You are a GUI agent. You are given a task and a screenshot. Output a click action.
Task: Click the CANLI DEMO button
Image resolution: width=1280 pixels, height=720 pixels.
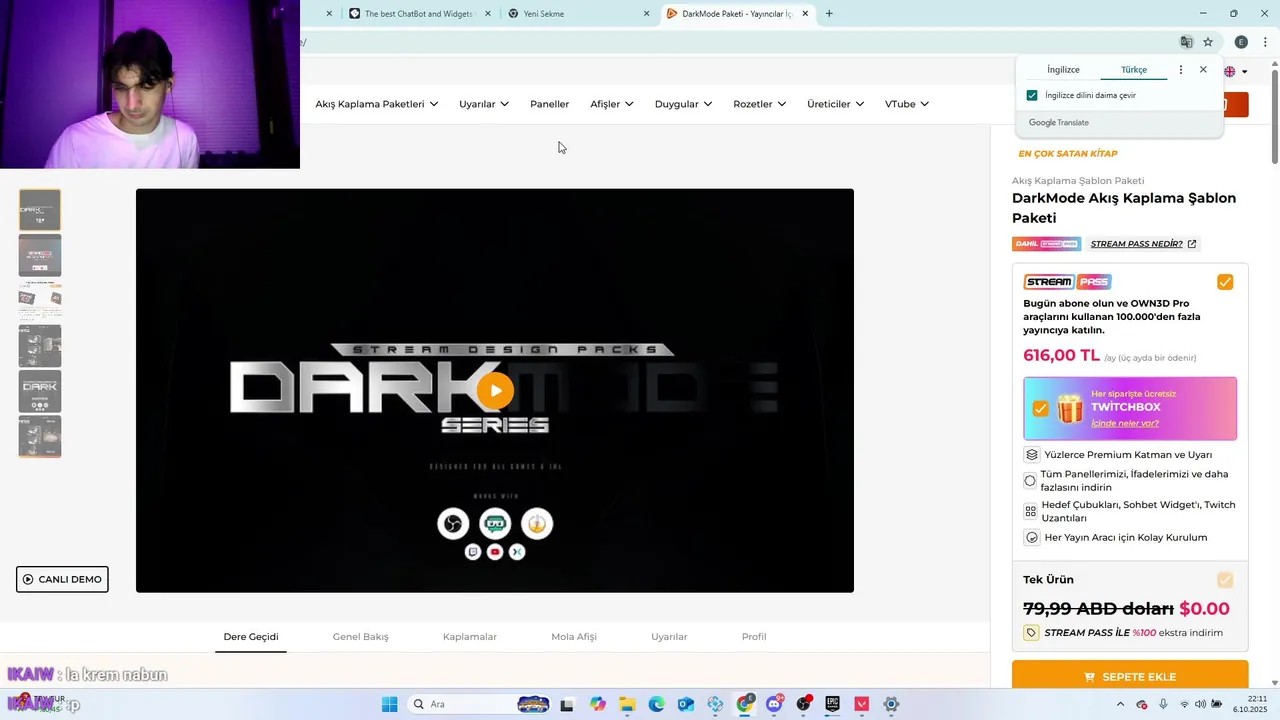62,579
